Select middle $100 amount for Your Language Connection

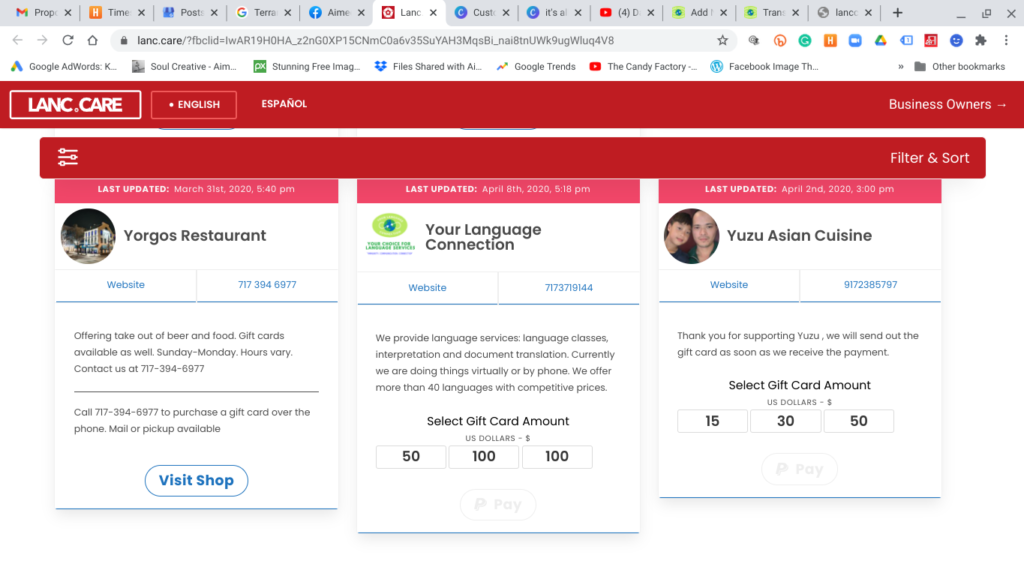pos(484,456)
